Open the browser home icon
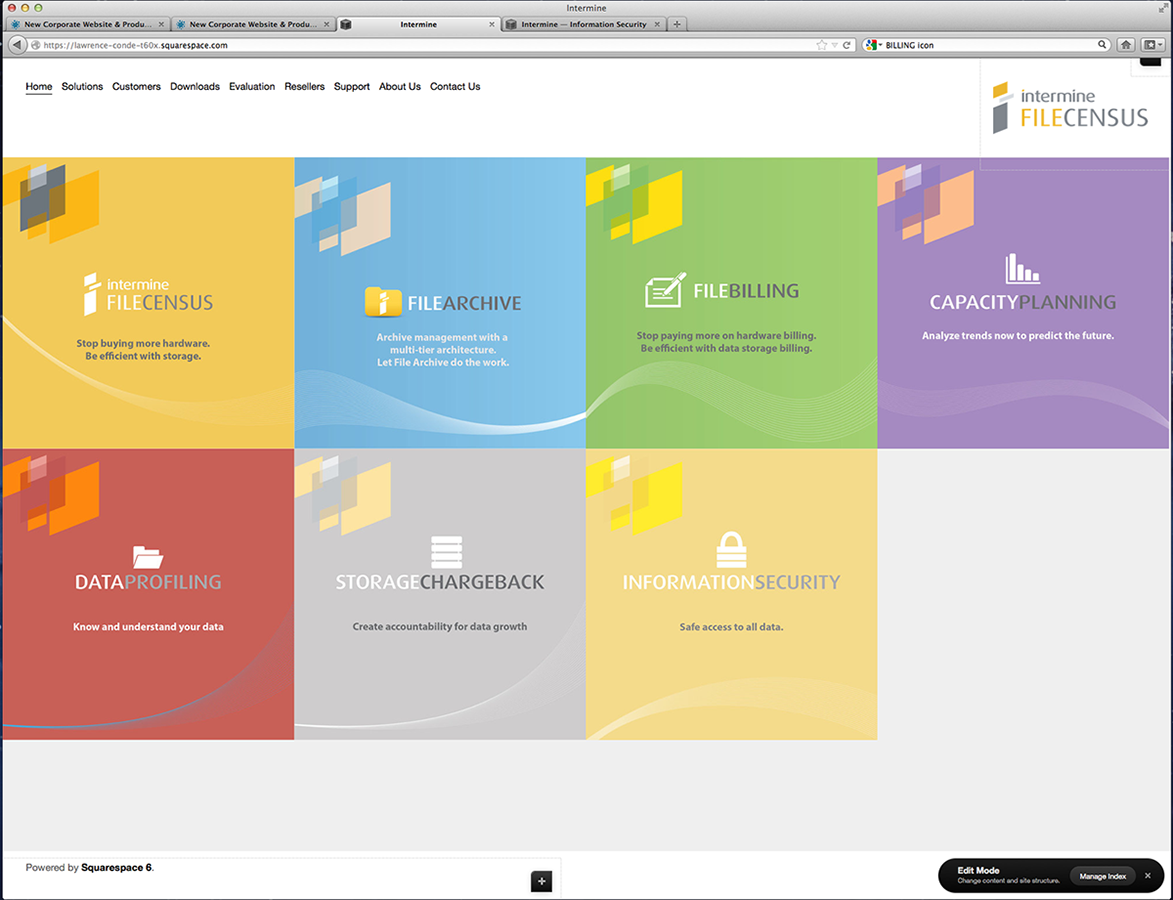Image resolution: width=1173 pixels, height=900 pixels. point(1126,45)
